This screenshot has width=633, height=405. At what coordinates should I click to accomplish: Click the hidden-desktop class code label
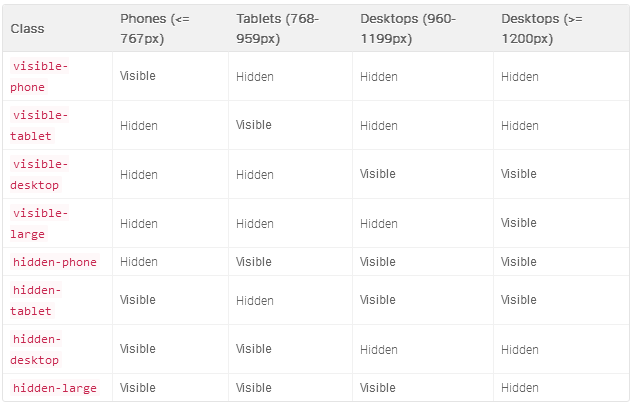37,349
